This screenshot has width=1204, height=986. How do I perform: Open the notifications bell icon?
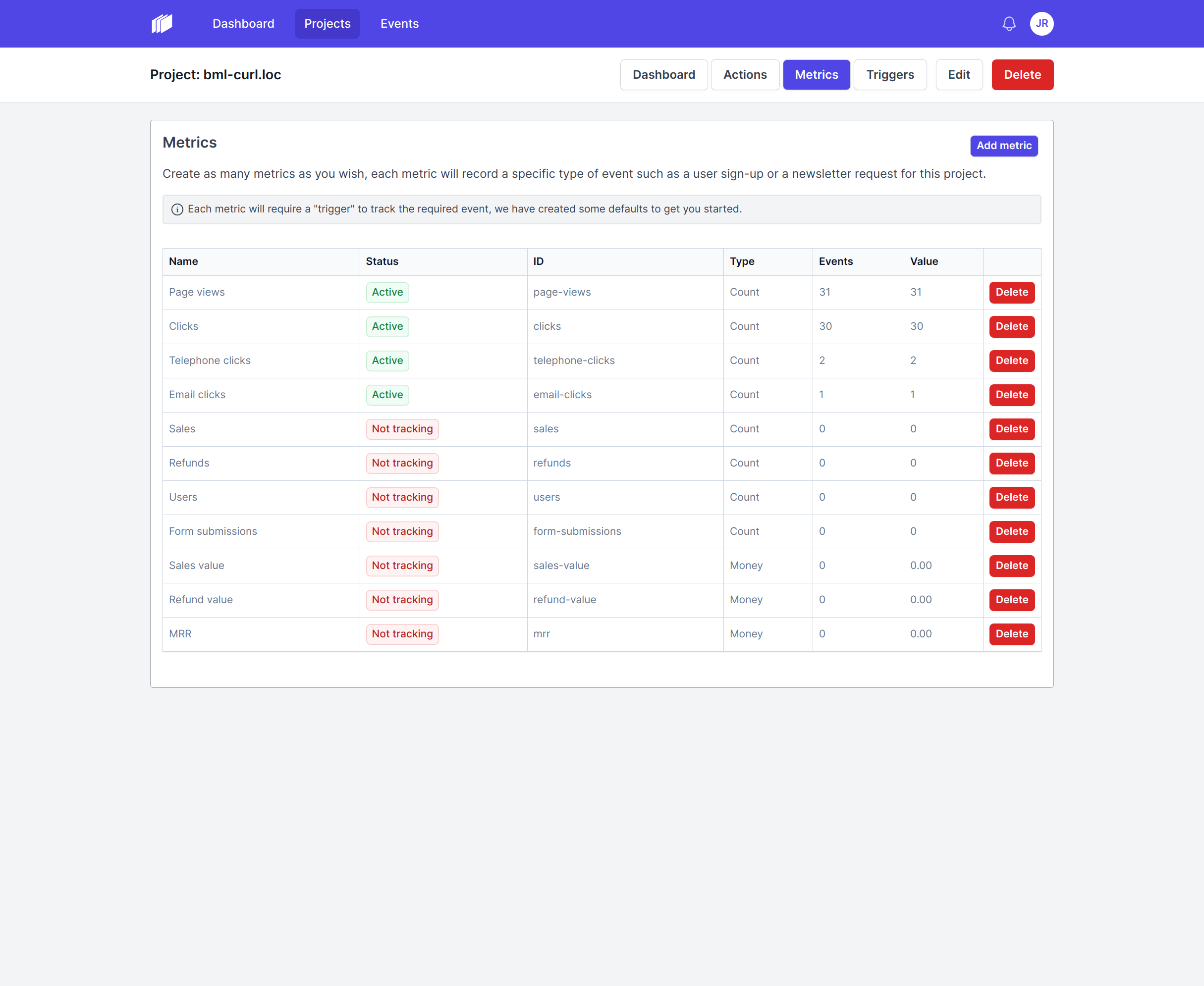1009,24
